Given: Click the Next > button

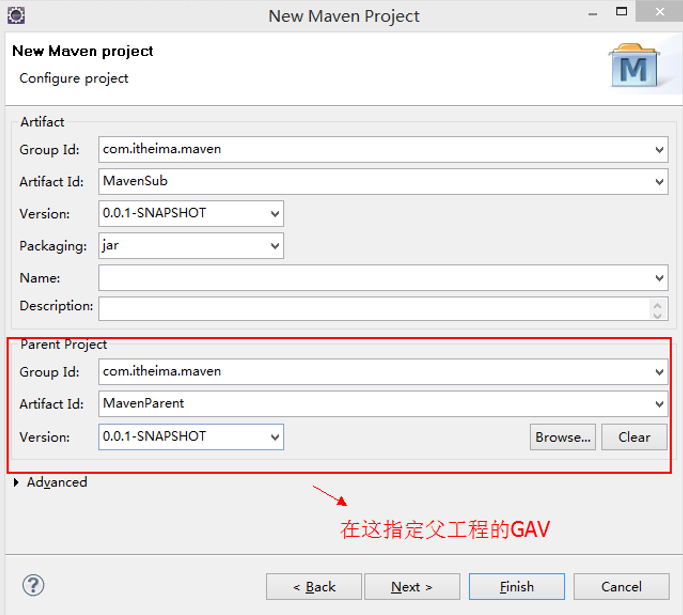Looking at the screenshot, I should (x=412, y=587).
